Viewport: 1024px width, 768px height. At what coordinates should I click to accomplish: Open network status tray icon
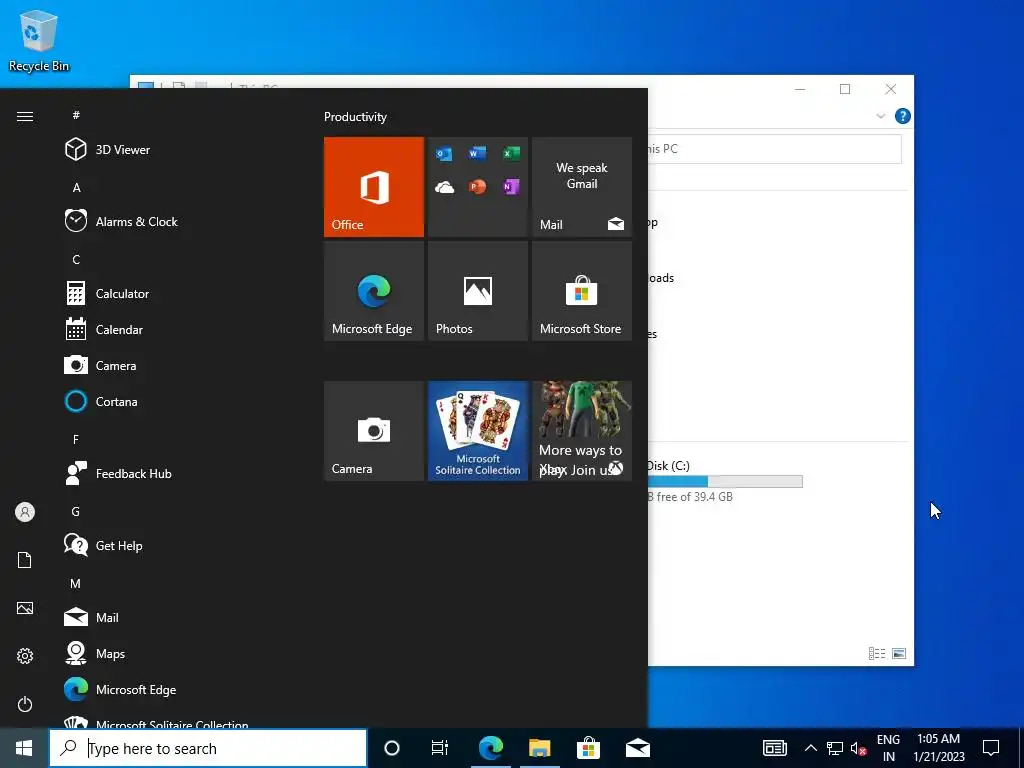pyautogui.click(x=835, y=748)
